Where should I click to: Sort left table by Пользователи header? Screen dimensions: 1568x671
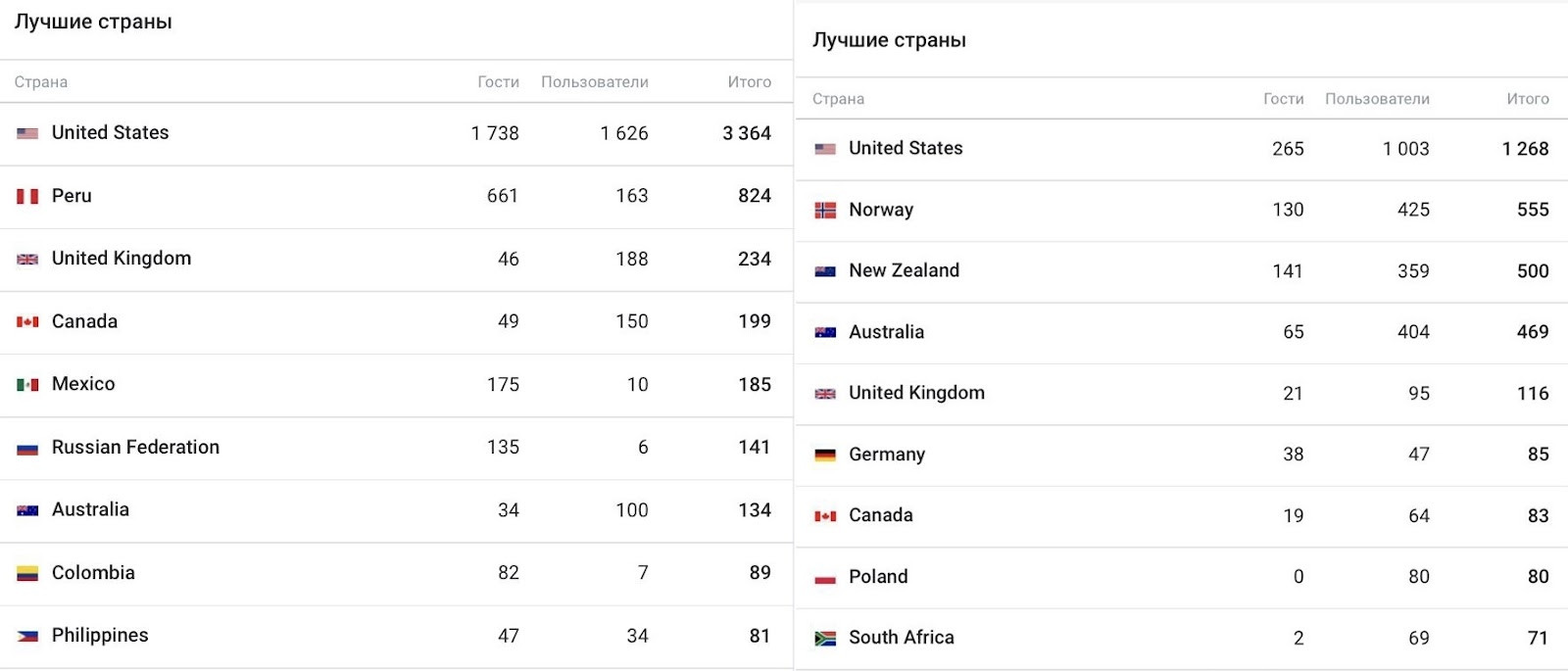[595, 82]
